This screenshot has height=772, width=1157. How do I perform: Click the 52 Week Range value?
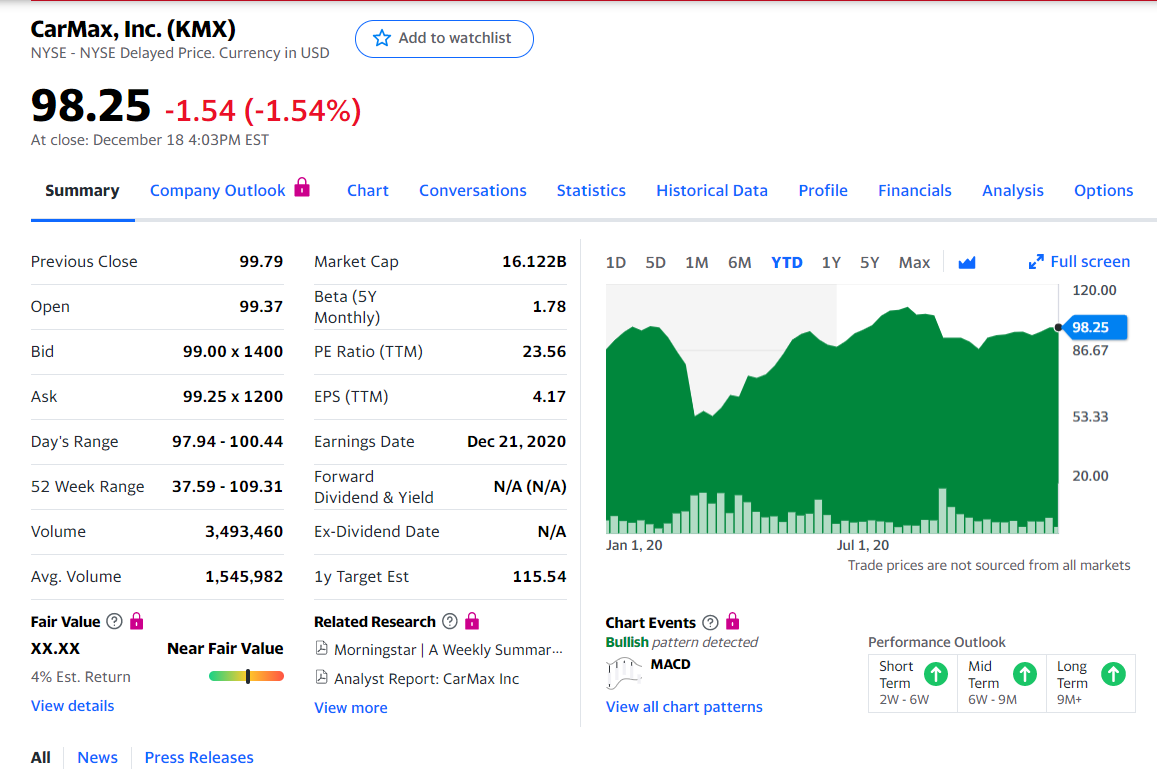pos(227,486)
